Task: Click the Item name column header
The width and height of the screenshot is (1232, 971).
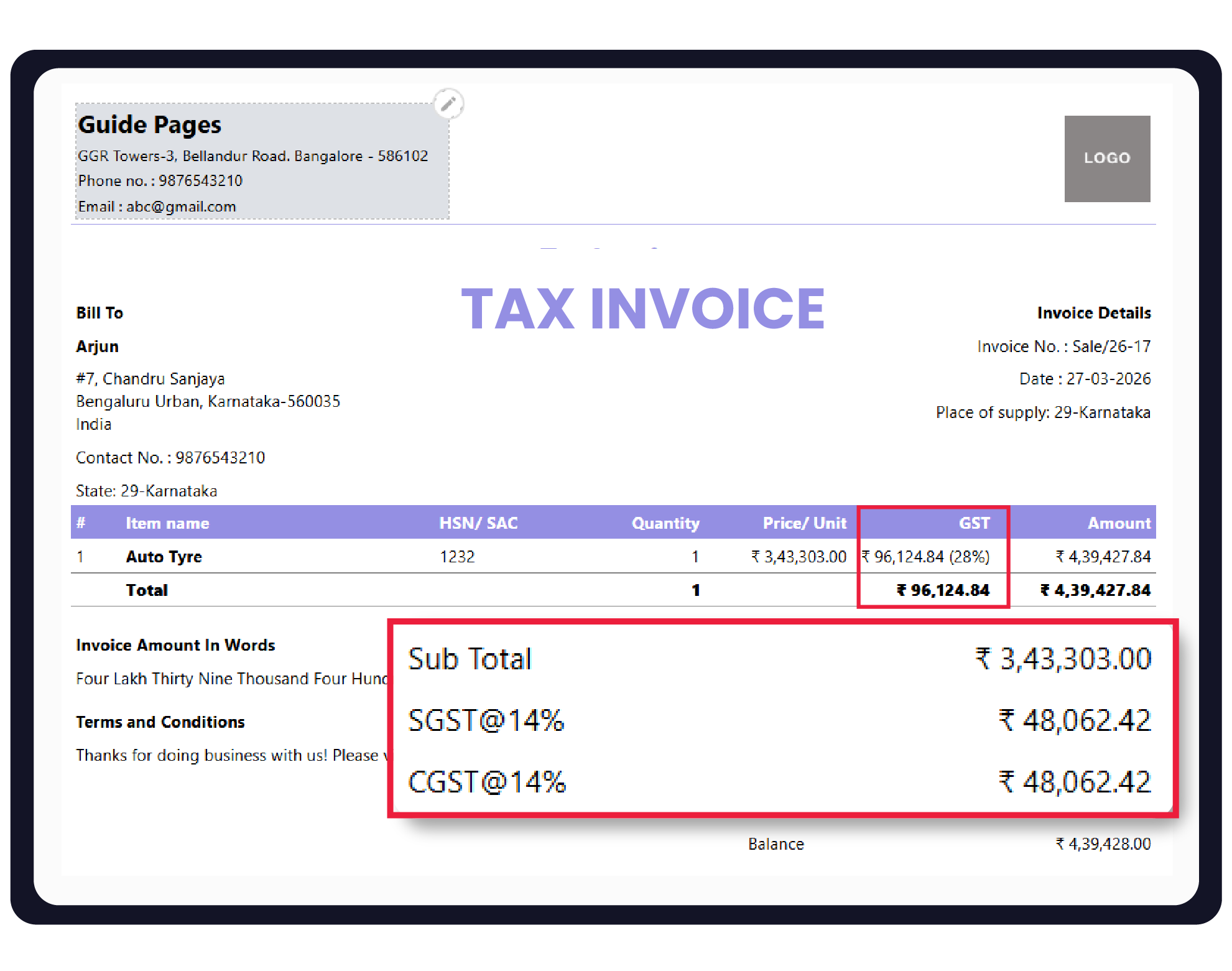Action: pyautogui.click(x=167, y=523)
